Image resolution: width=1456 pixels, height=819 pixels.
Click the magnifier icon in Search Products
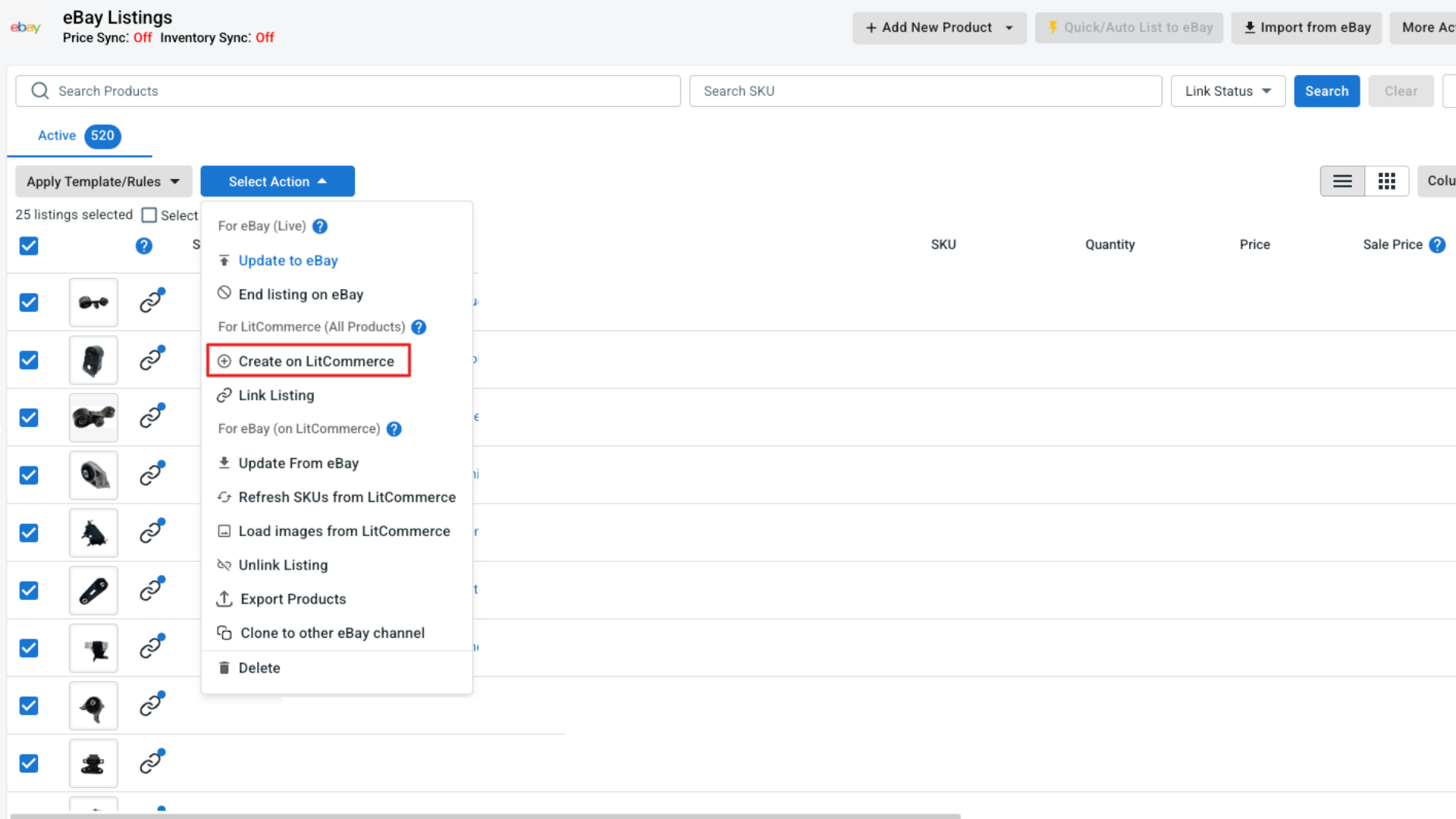pyautogui.click(x=40, y=91)
